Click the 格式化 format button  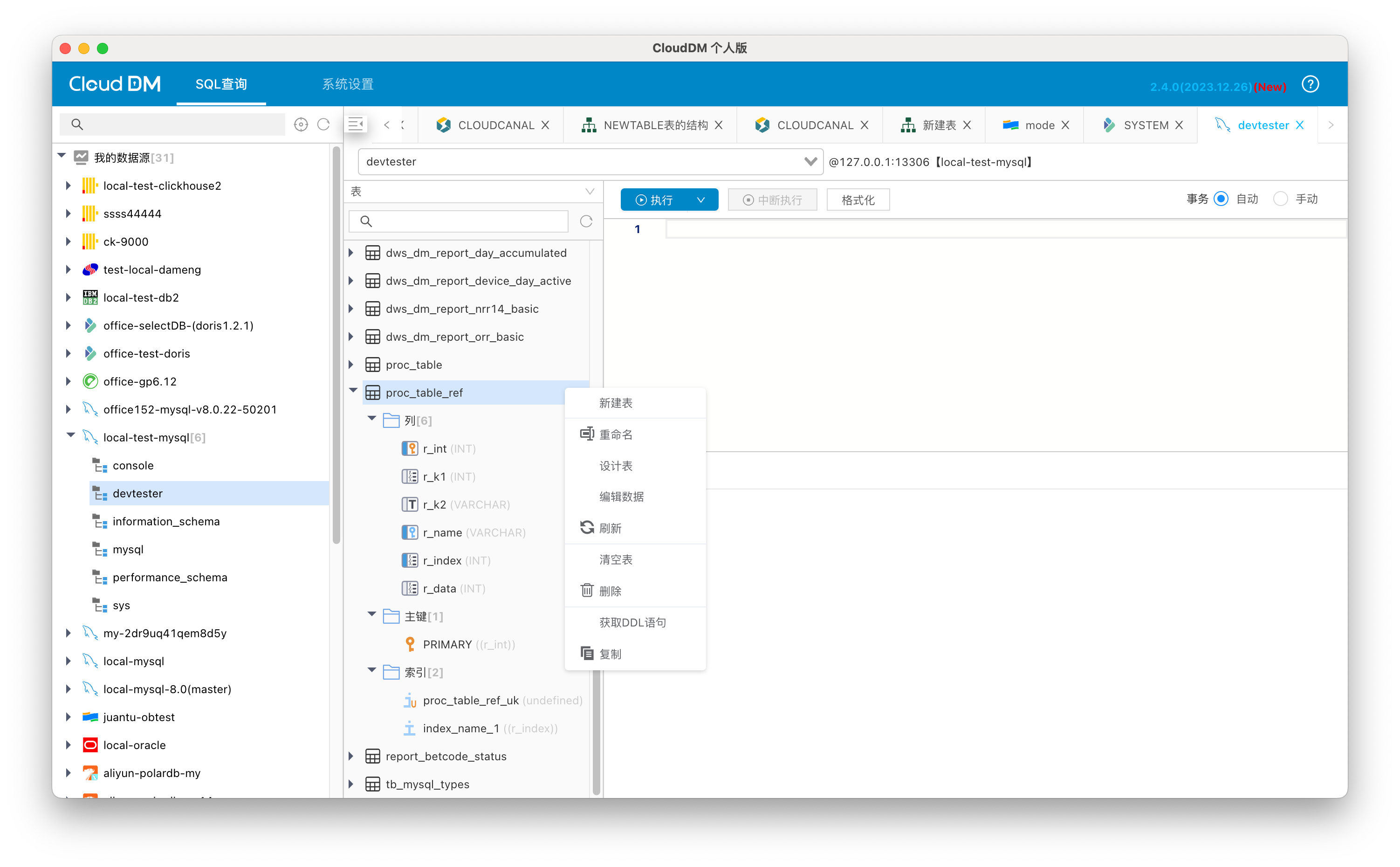[858, 200]
